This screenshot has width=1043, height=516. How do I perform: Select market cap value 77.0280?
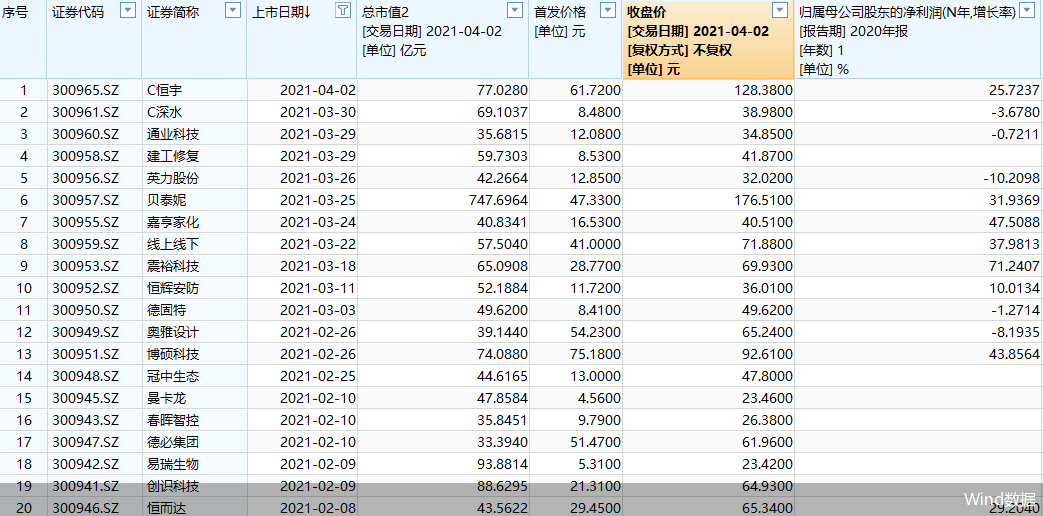[x=502, y=90]
